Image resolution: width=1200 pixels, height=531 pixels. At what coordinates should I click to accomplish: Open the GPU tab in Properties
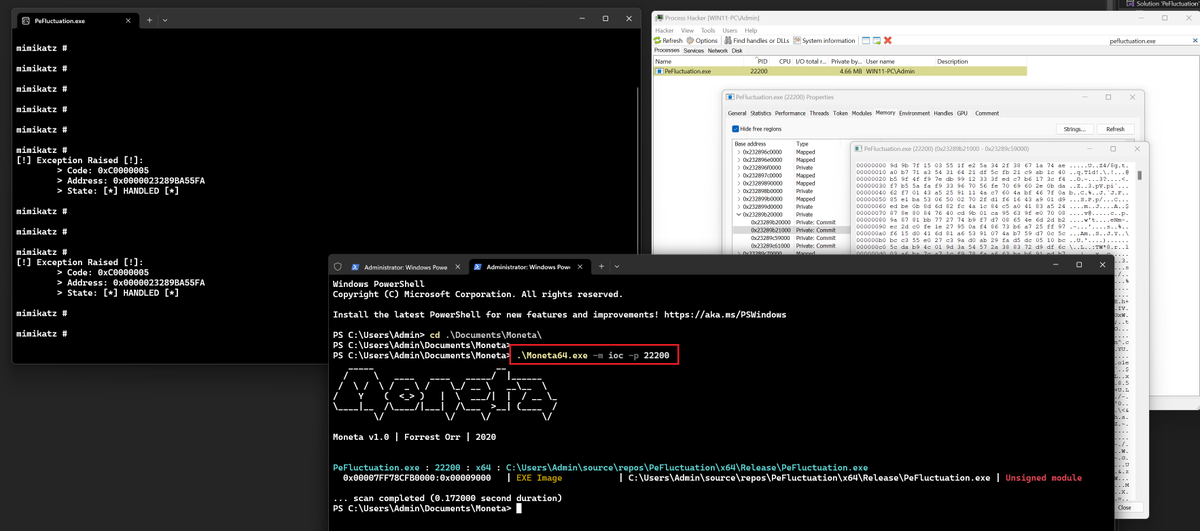click(962, 113)
